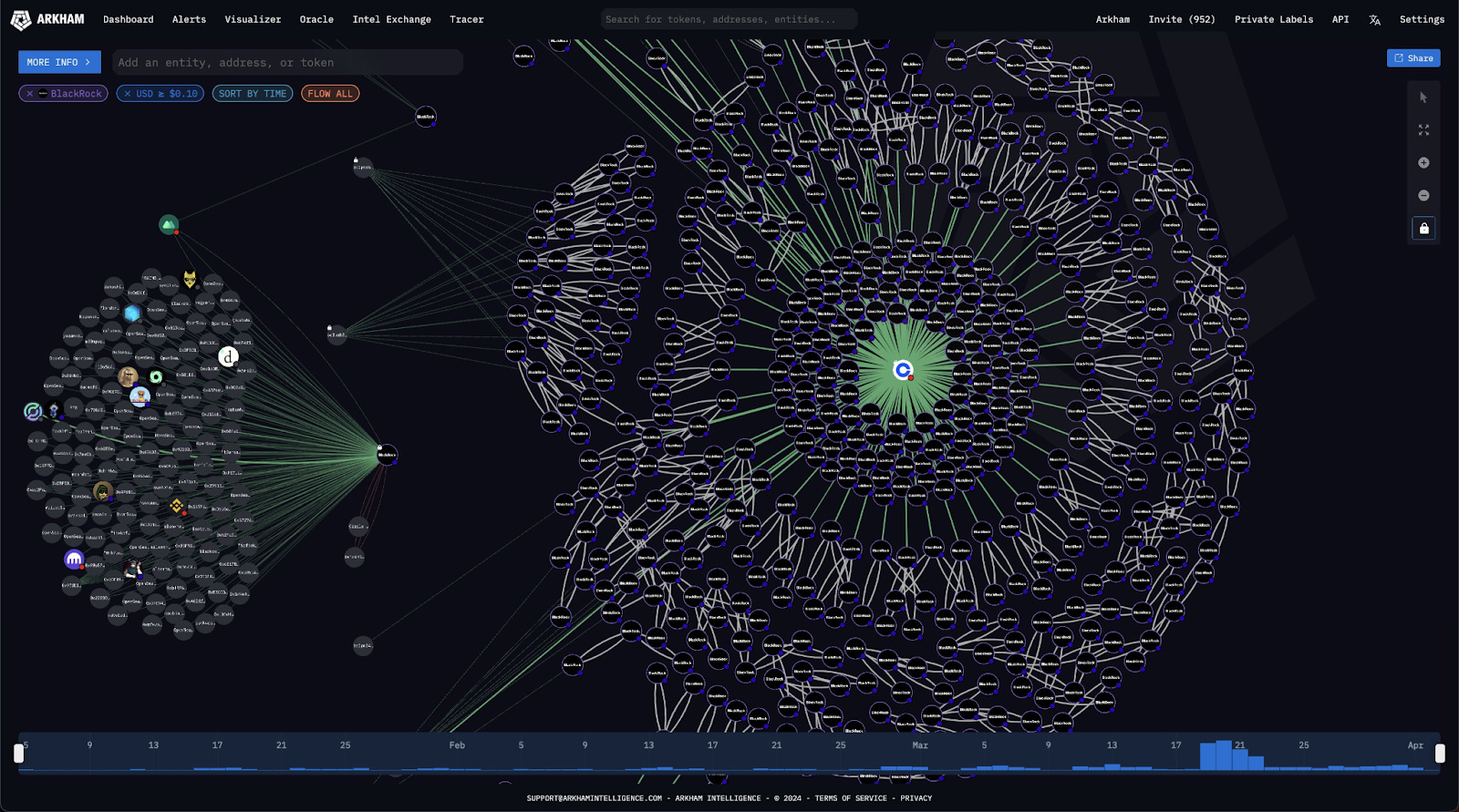1459x812 pixels.
Task: Open the Privacy link
Action: (916, 798)
